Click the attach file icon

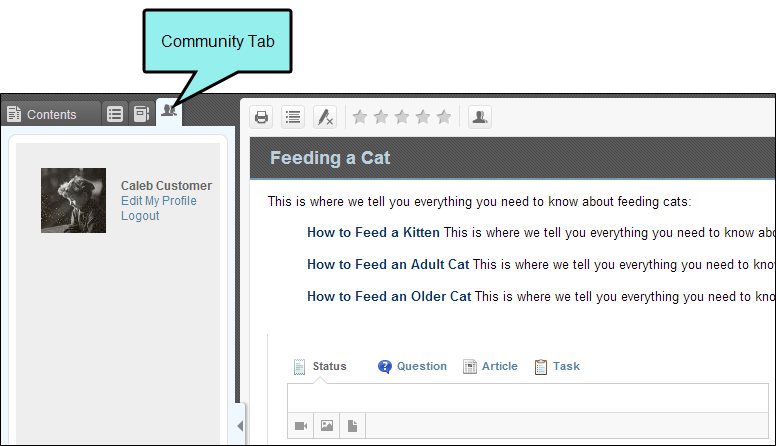(x=352, y=426)
